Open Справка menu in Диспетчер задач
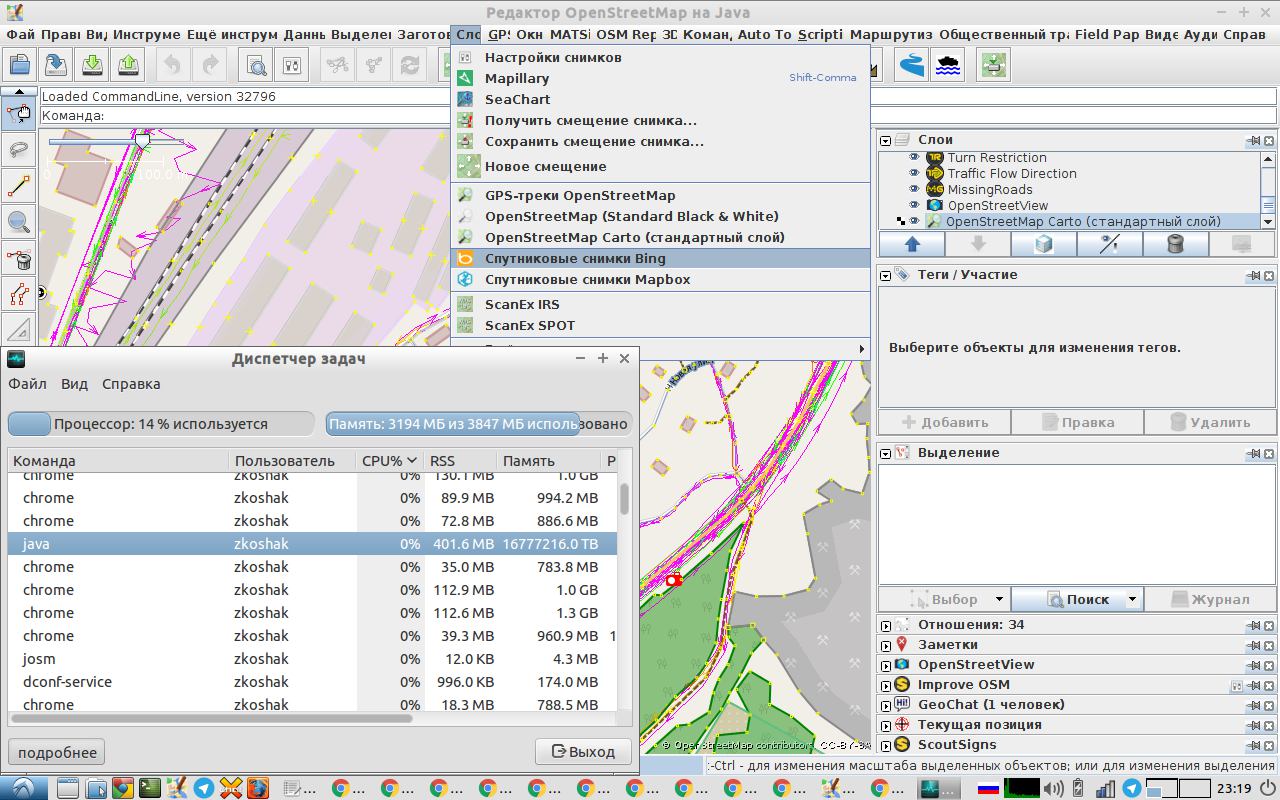 tap(131, 384)
